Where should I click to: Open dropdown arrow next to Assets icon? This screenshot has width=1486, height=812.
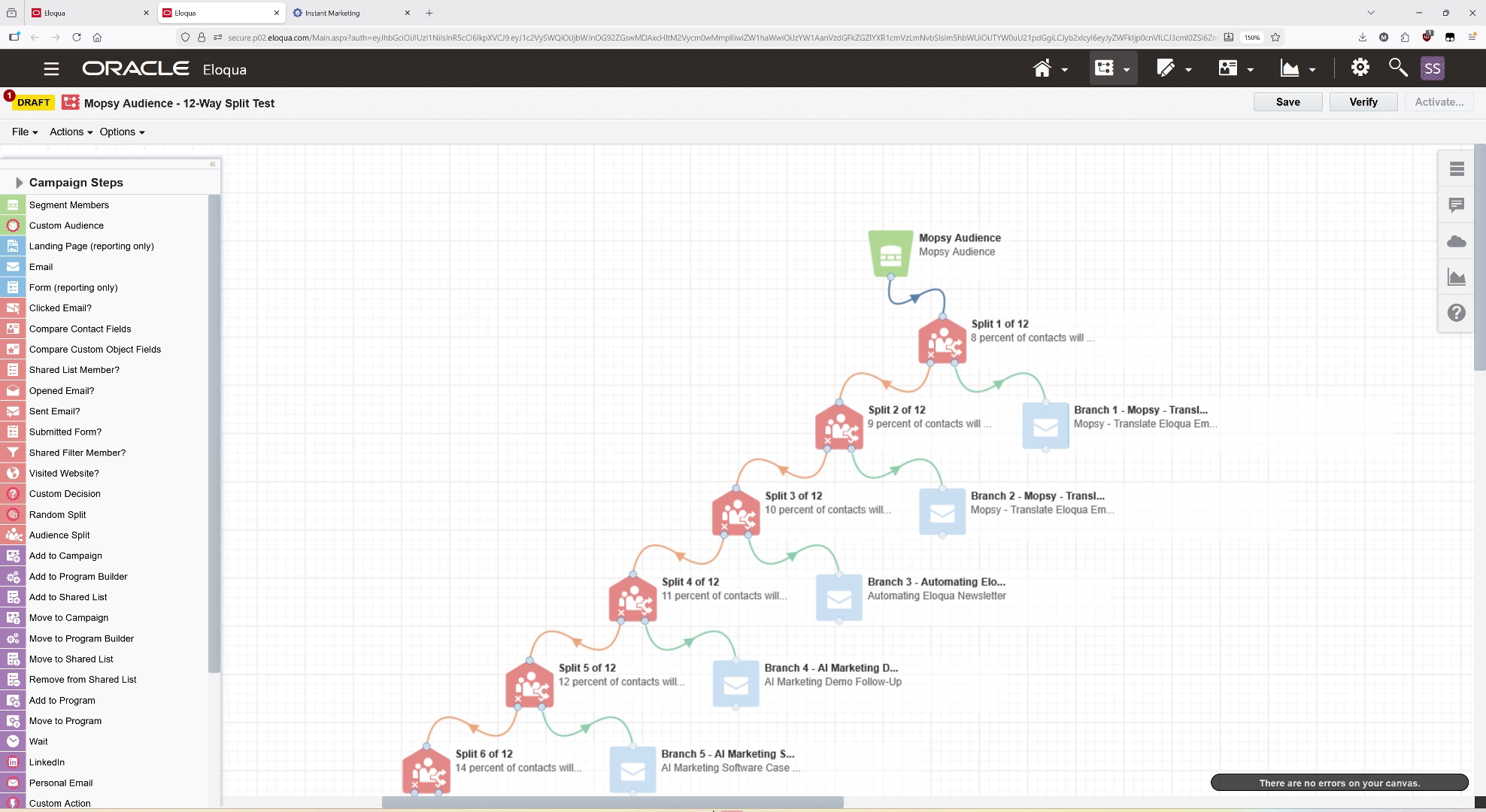pos(1188,70)
